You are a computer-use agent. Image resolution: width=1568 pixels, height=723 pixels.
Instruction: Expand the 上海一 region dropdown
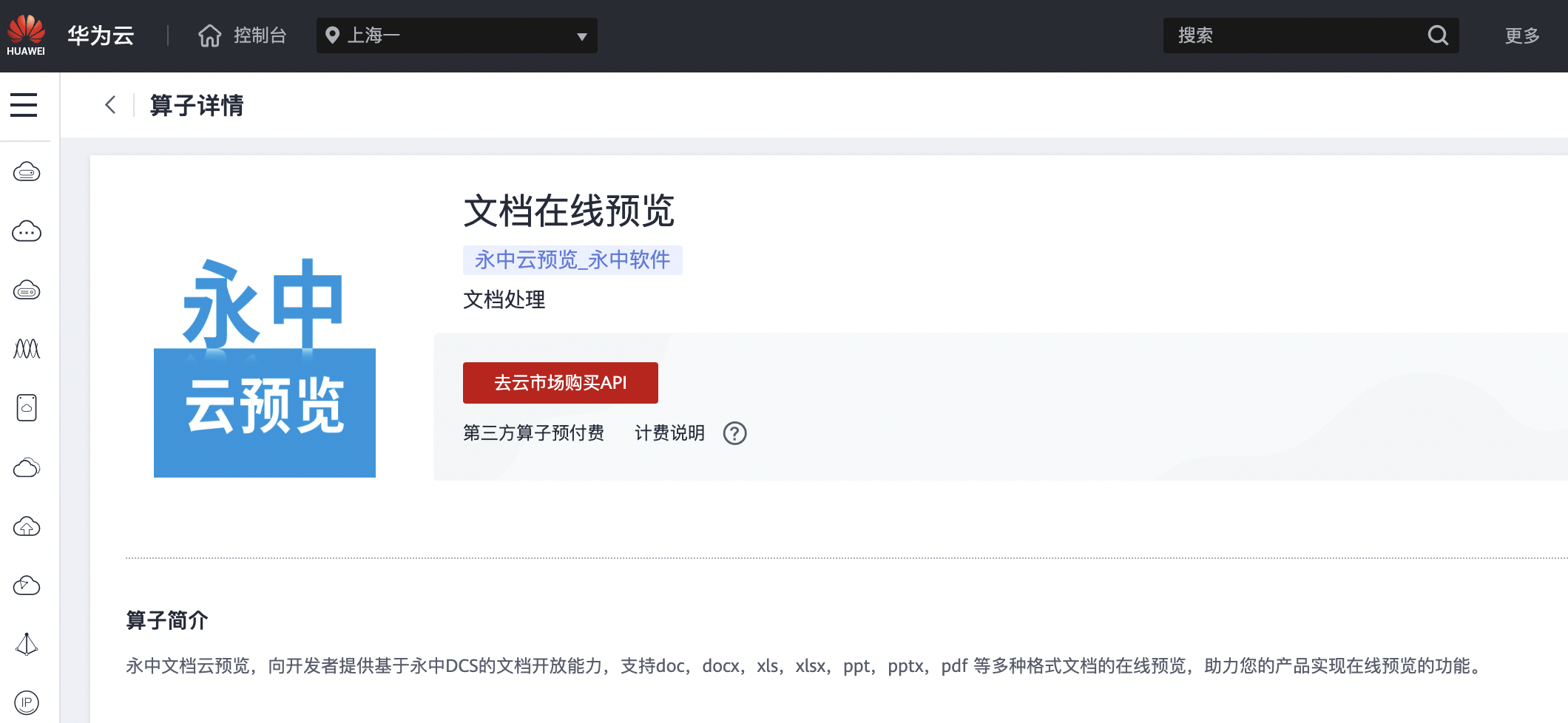456,35
